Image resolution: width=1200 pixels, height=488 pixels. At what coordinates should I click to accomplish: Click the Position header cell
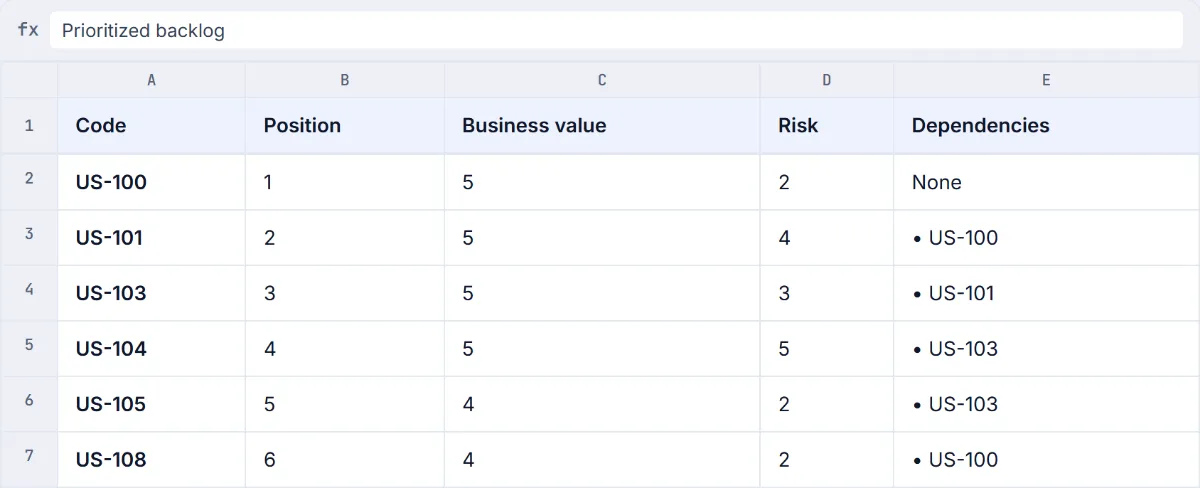pos(345,126)
